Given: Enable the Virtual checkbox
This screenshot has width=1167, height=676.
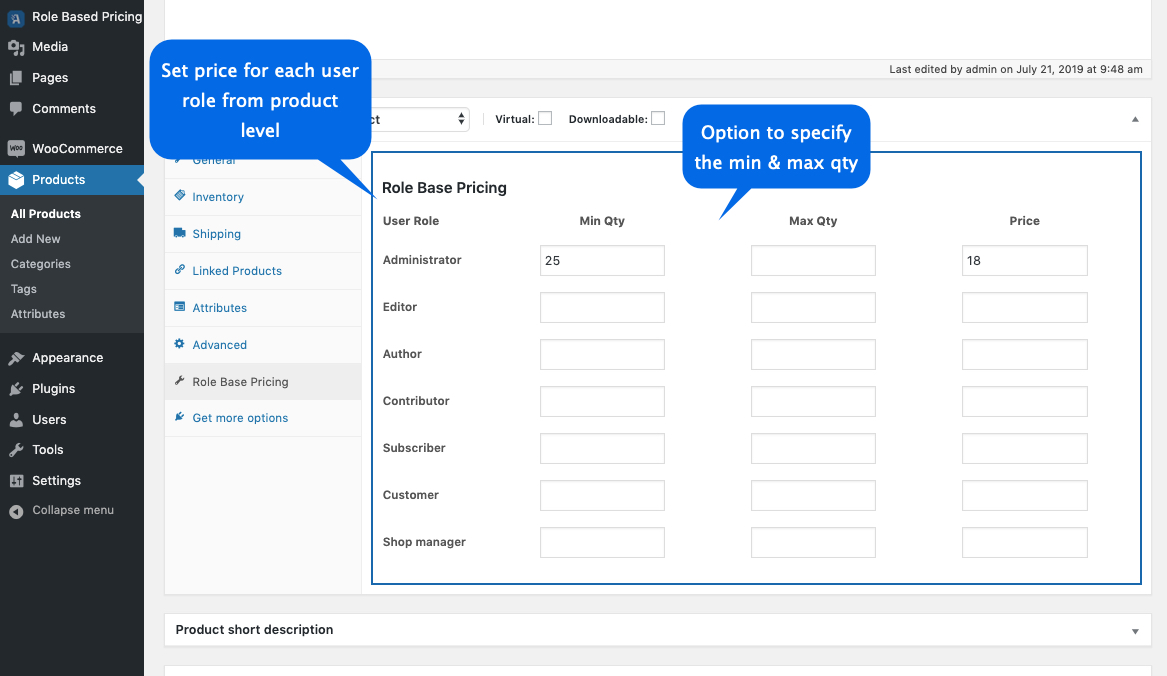Looking at the screenshot, I should [x=545, y=118].
